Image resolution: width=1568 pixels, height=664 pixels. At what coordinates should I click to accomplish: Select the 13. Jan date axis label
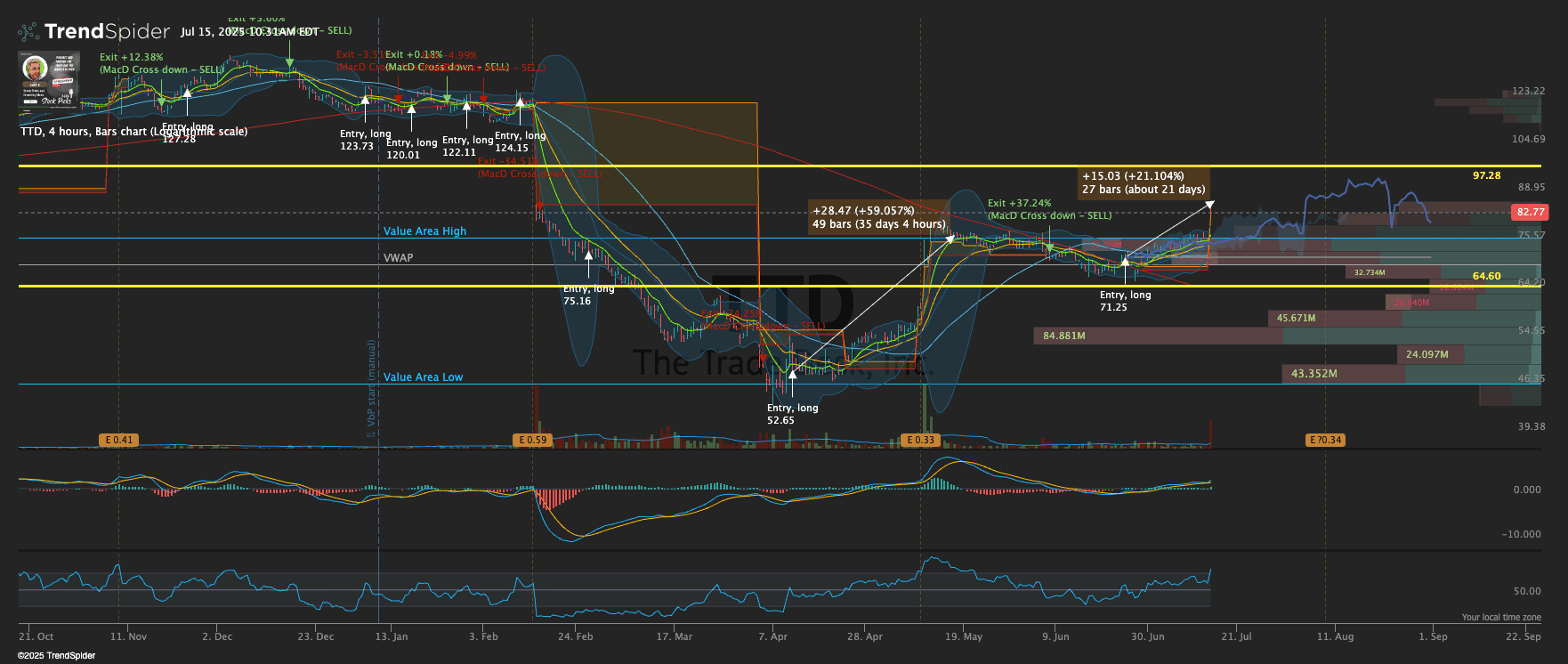391,636
